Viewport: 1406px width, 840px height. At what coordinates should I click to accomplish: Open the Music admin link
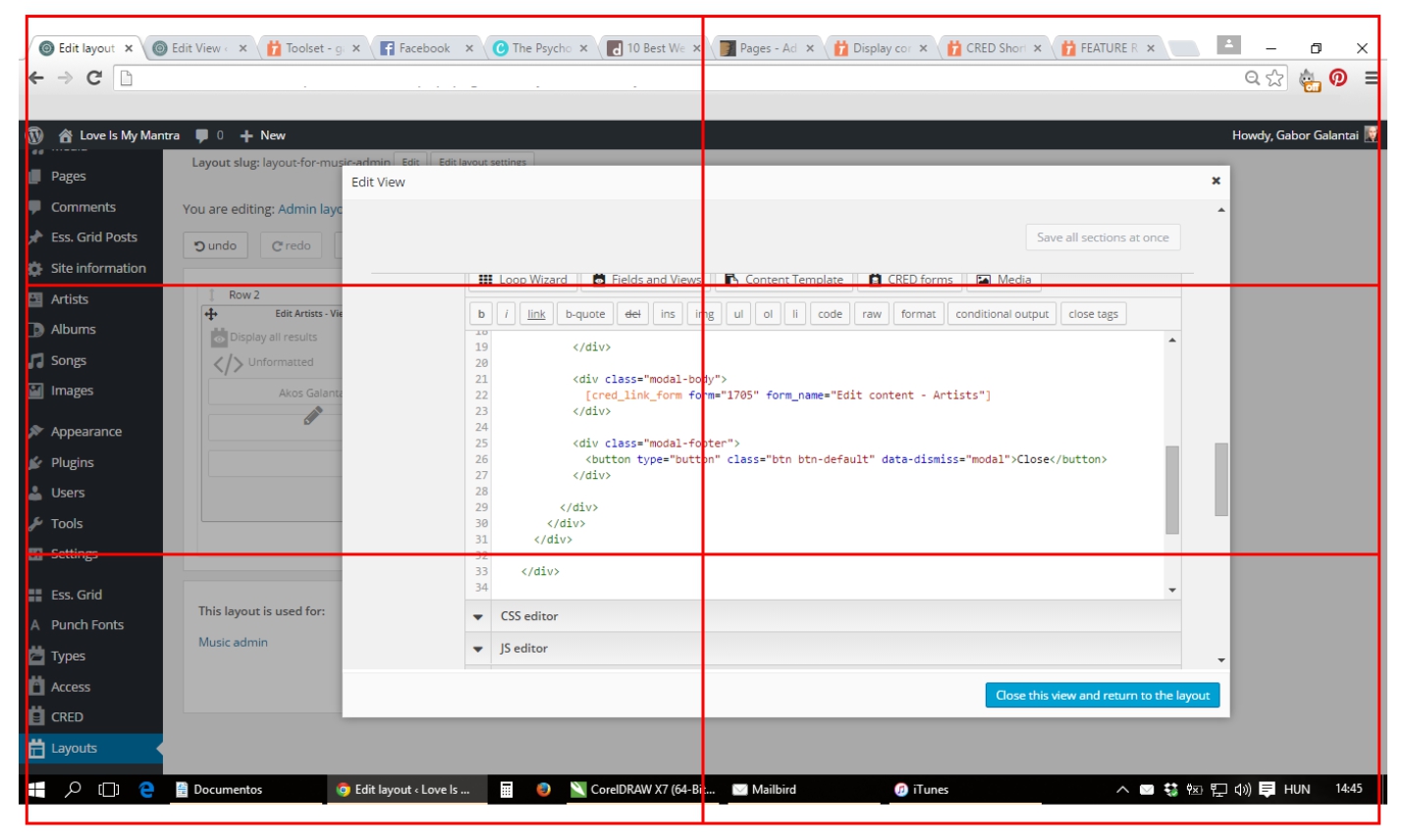pos(233,642)
